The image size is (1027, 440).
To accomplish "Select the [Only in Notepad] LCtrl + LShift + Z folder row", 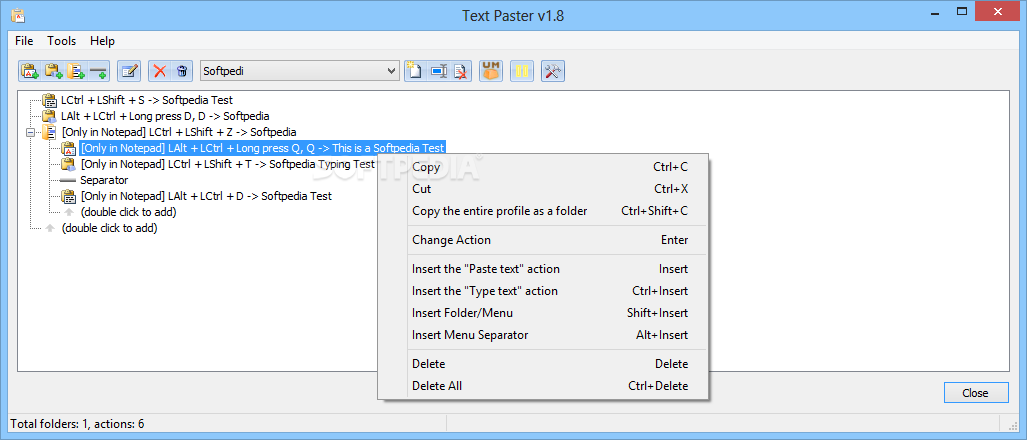I will coord(179,132).
